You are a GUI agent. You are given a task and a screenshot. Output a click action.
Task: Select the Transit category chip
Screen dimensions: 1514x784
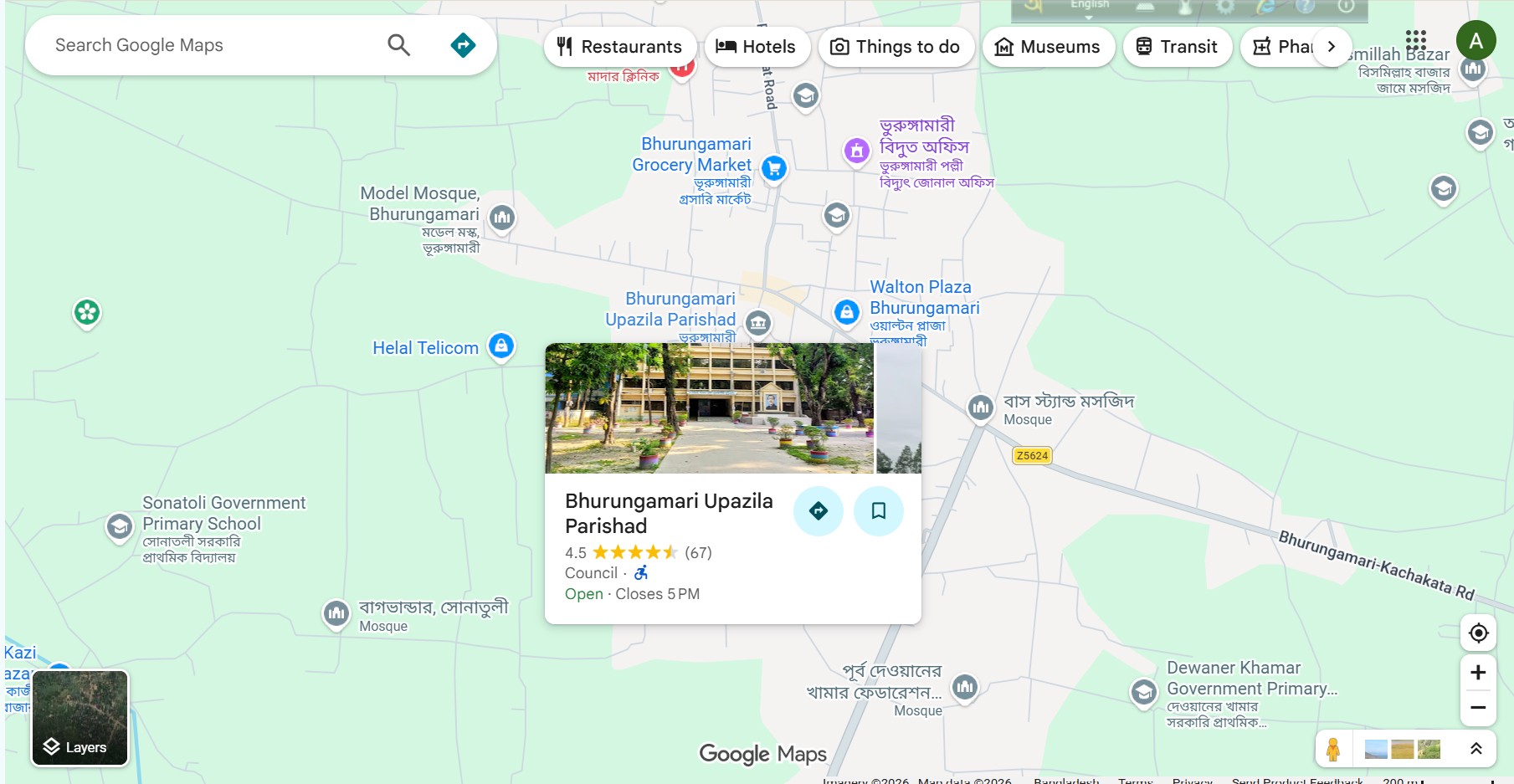point(1178,47)
